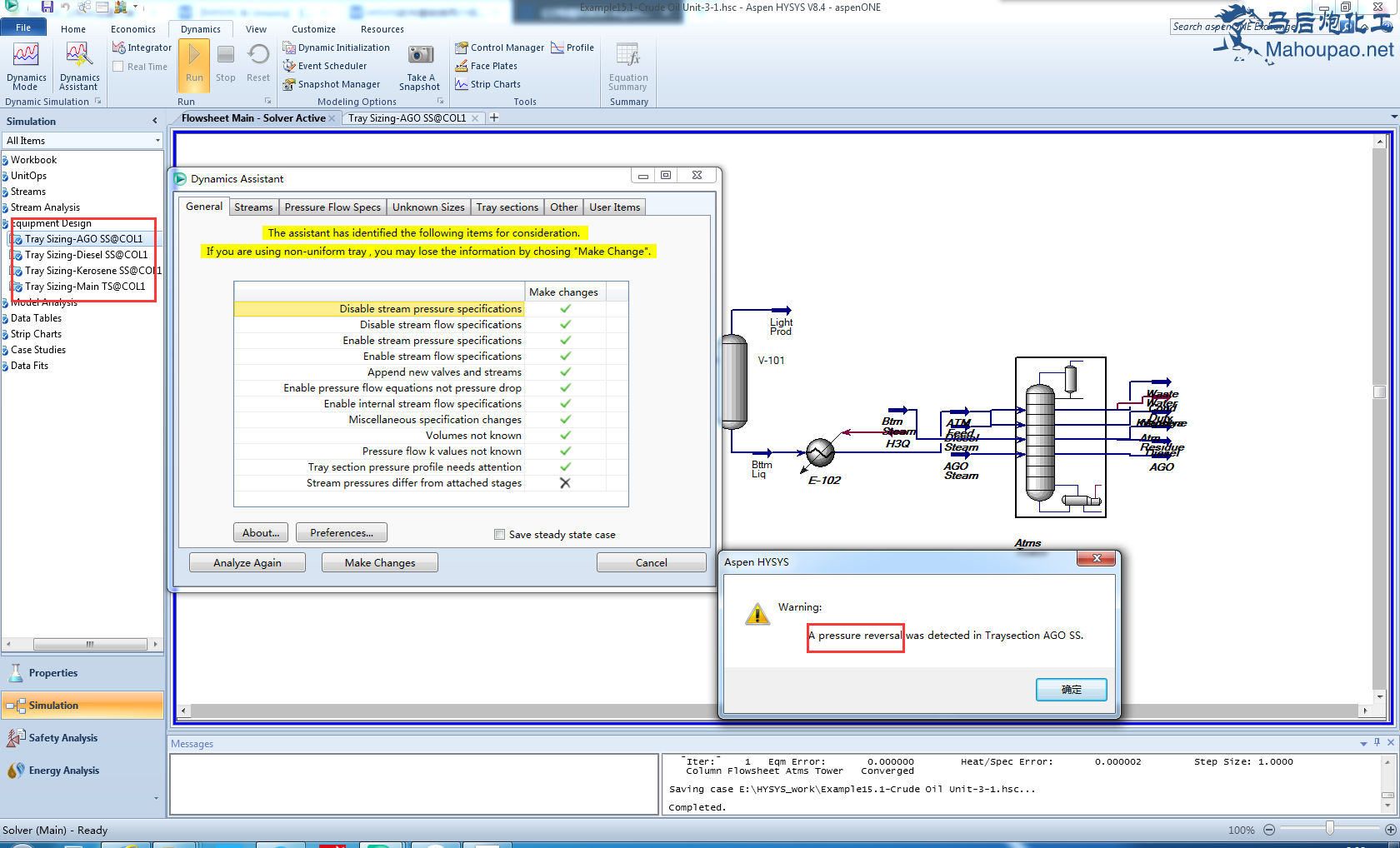Open the Economics ribbon tab

132,29
